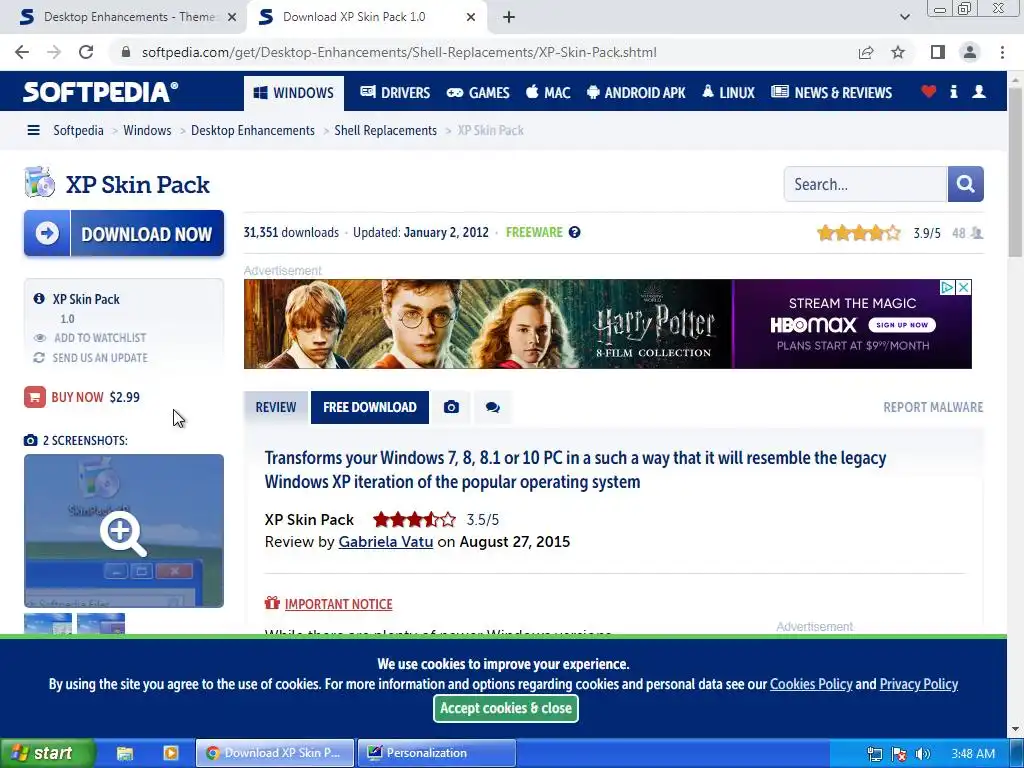Open Chrome's three-dot menu
Image resolution: width=1024 pixels, height=768 pixels.
point(1002,52)
